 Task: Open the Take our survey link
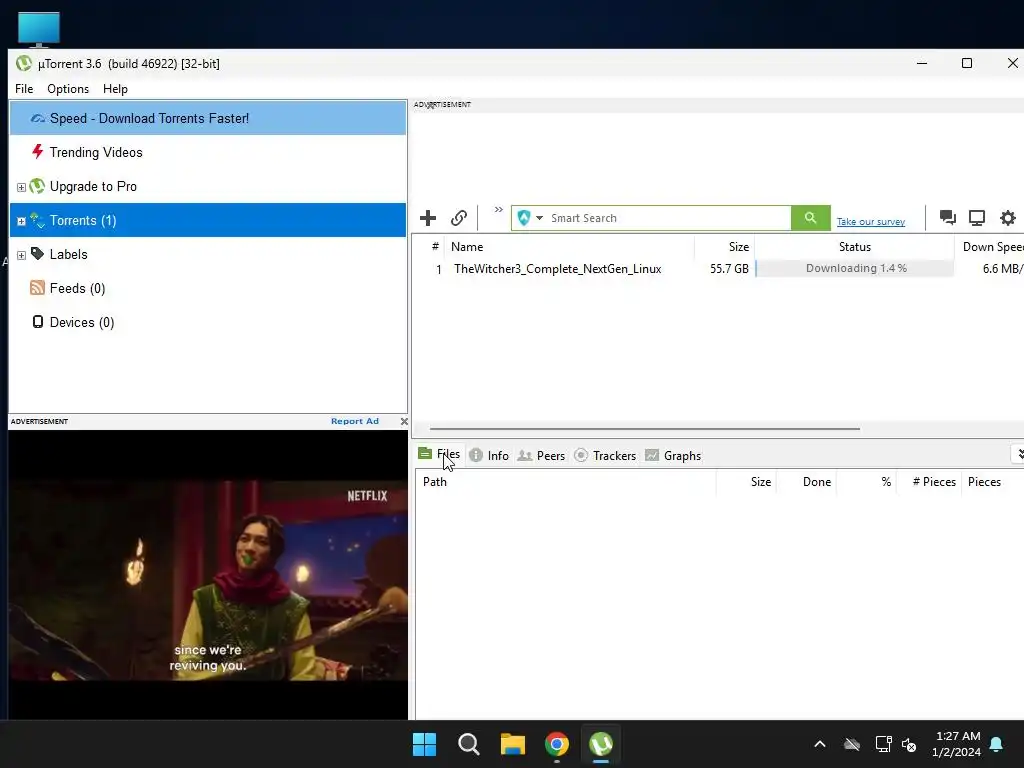pyautogui.click(x=871, y=221)
